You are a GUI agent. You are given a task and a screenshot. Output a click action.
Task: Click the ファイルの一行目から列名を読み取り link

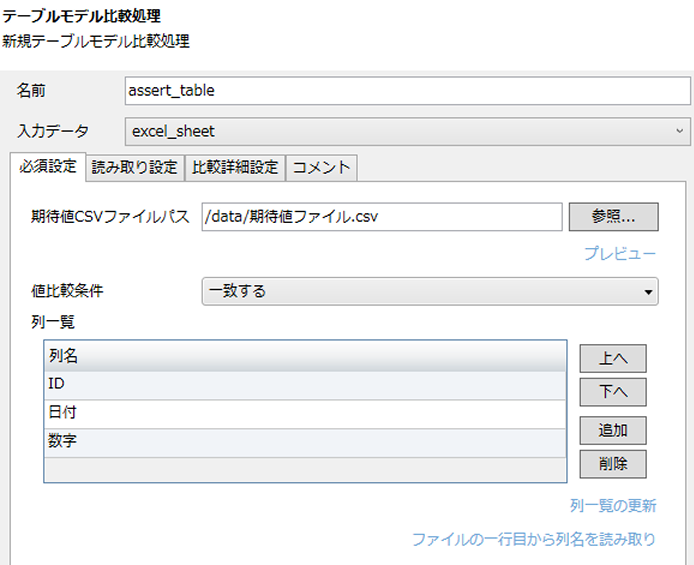[534, 539]
